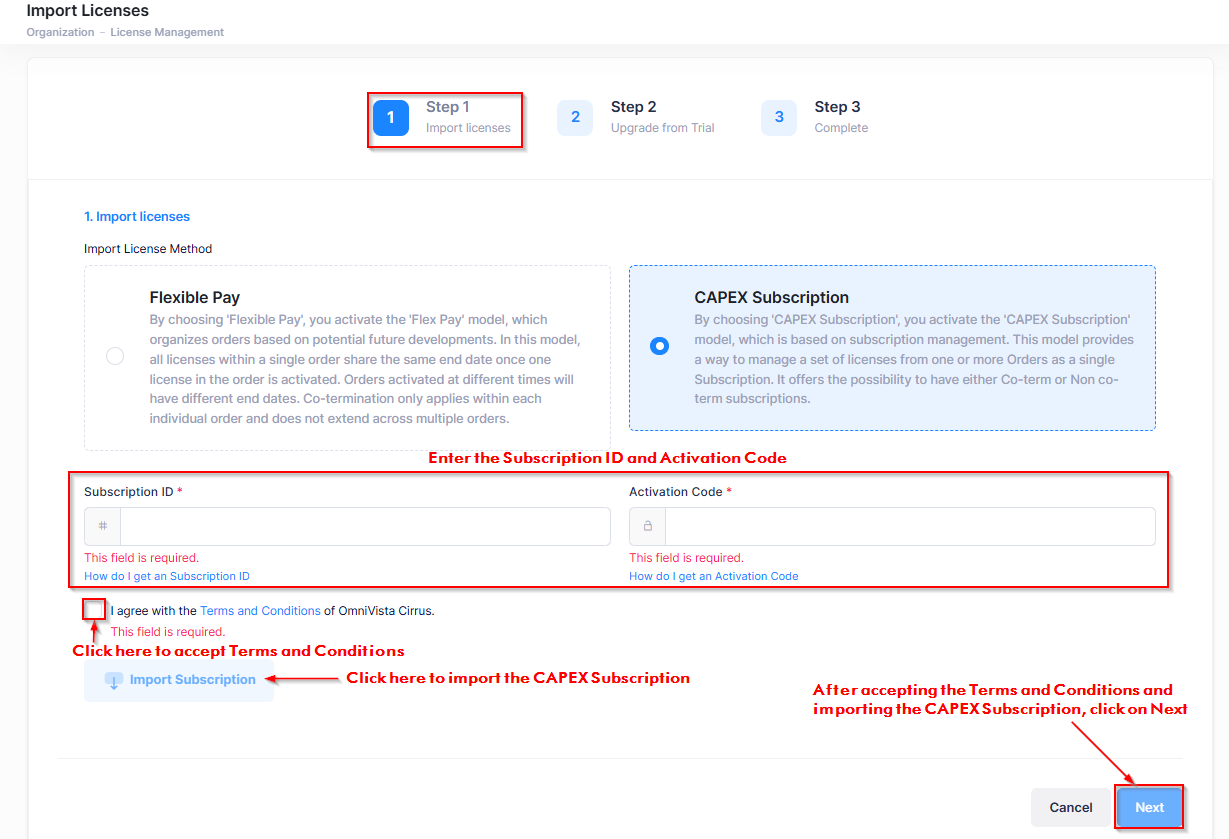Screen dimensions: 1229x839
Task: Focus the Activation Code text field
Action: point(909,526)
